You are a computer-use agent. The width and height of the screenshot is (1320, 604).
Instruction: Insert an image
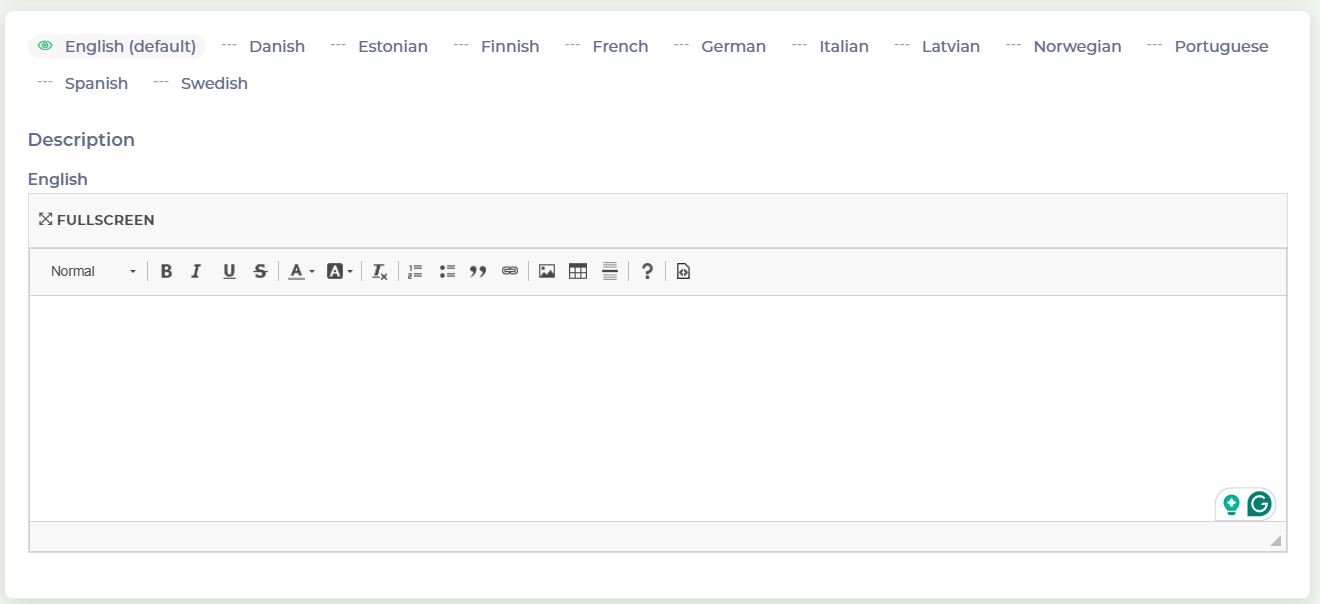tap(547, 271)
